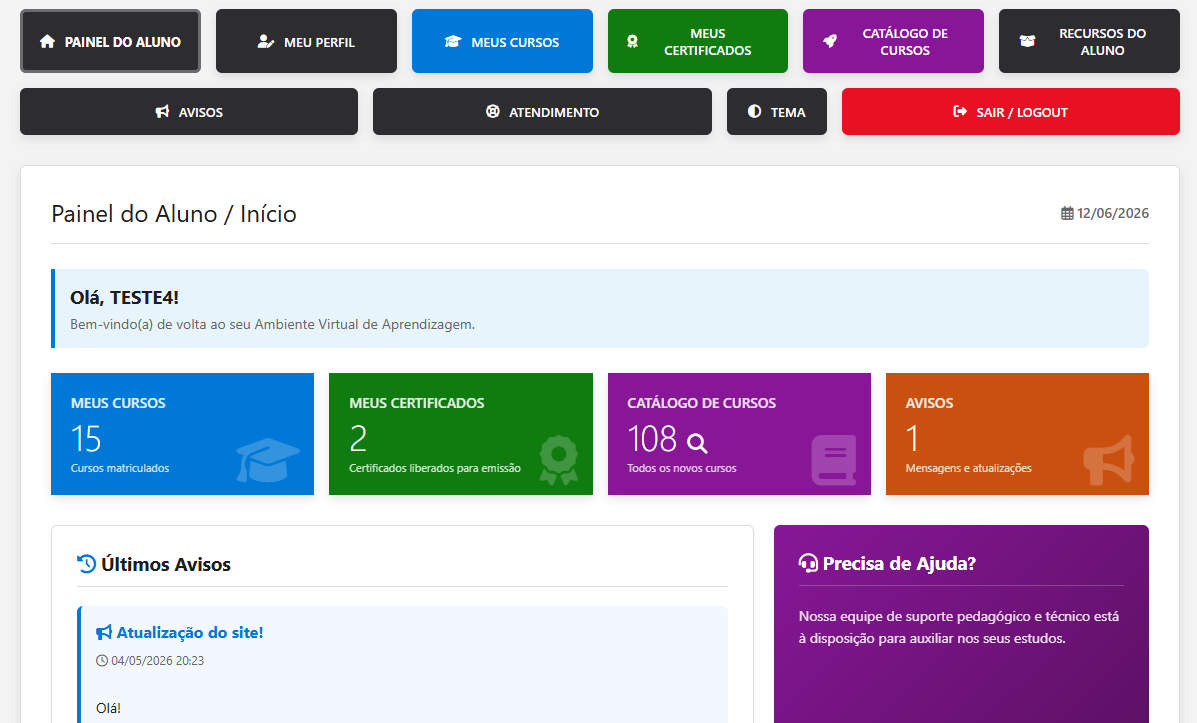
Task: Open the Avisos navigation button
Action: coord(189,111)
